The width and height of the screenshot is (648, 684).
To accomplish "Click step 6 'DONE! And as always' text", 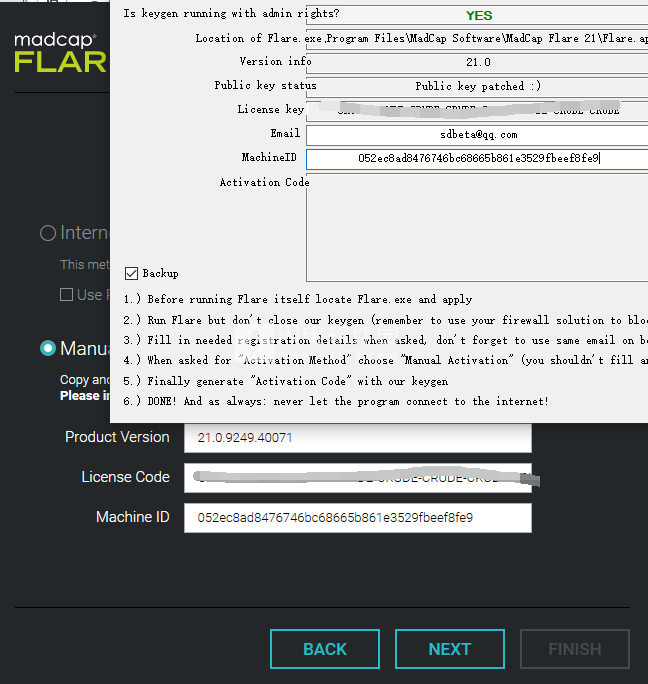I will (x=336, y=401).
